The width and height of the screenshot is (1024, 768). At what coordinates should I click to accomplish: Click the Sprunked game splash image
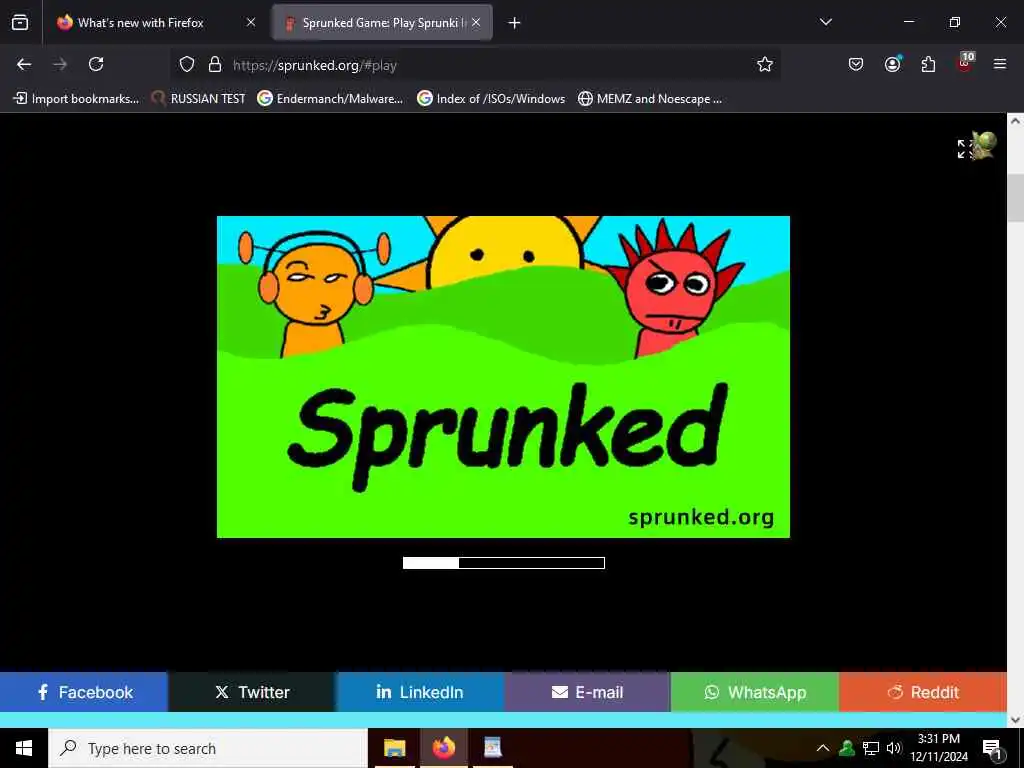click(x=503, y=377)
